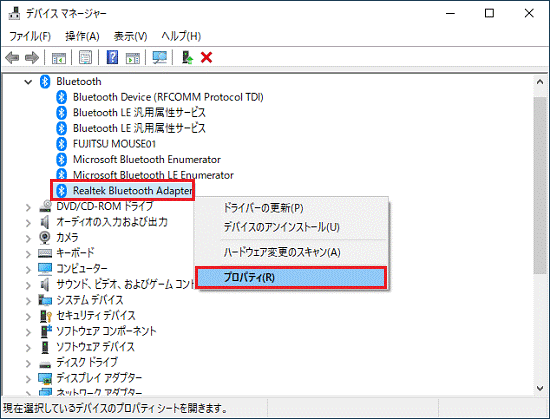Click the scrollbar down arrow
The width and height of the screenshot is (550, 419).
point(540,388)
